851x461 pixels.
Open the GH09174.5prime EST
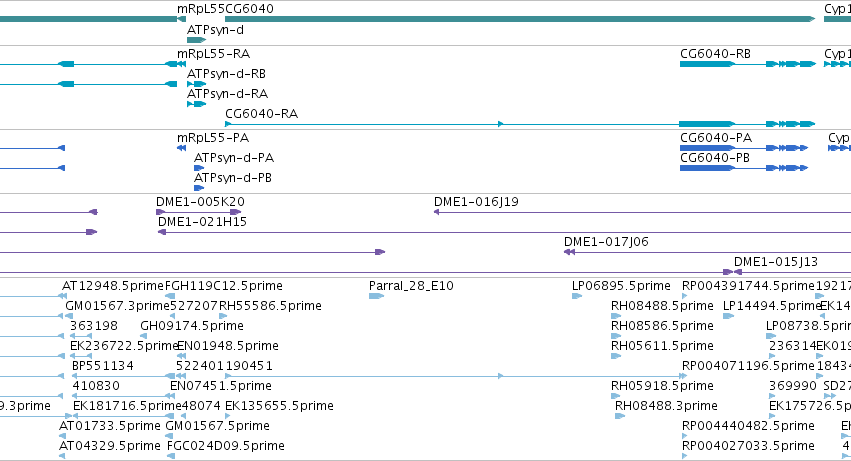click(144, 336)
